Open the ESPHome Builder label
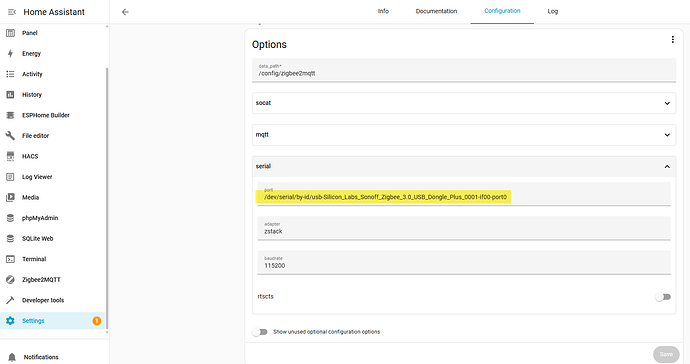 [x=46, y=115]
